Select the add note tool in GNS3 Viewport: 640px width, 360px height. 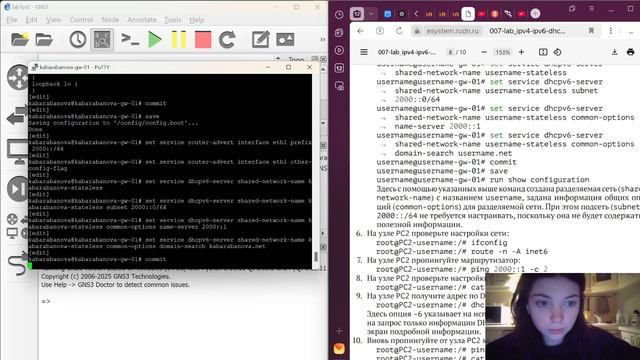[x=260, y=40]
